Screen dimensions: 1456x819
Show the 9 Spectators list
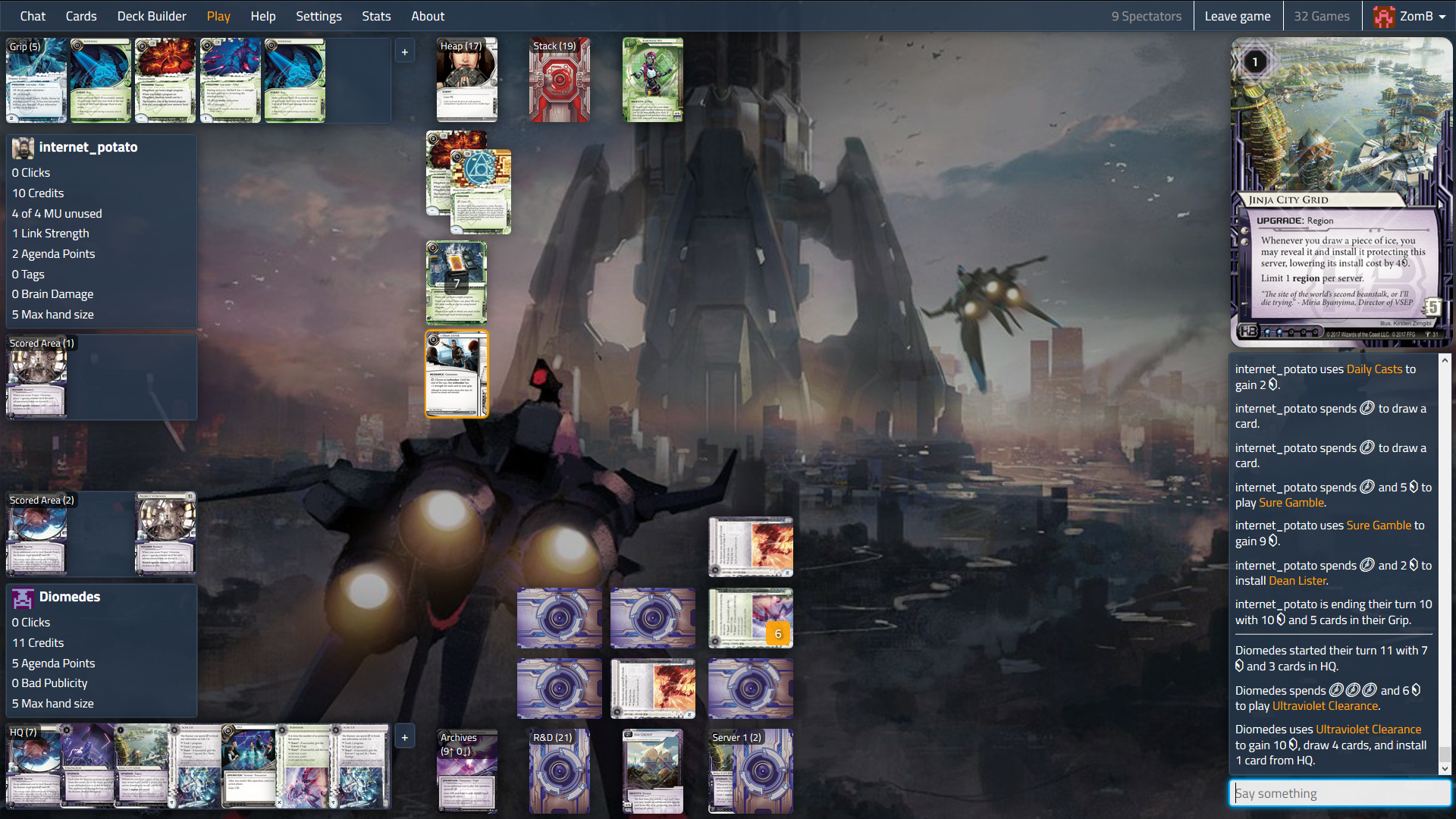click(x=1146, y=16)
